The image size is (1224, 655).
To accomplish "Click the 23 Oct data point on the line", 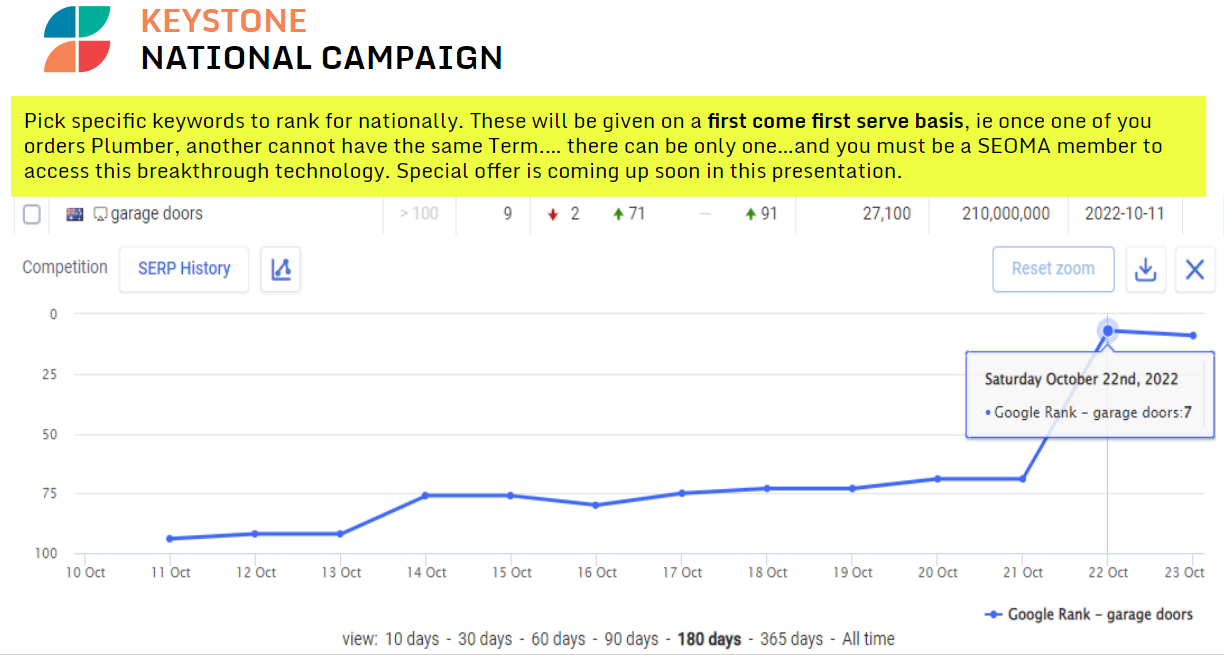I will pos(1193,335).
